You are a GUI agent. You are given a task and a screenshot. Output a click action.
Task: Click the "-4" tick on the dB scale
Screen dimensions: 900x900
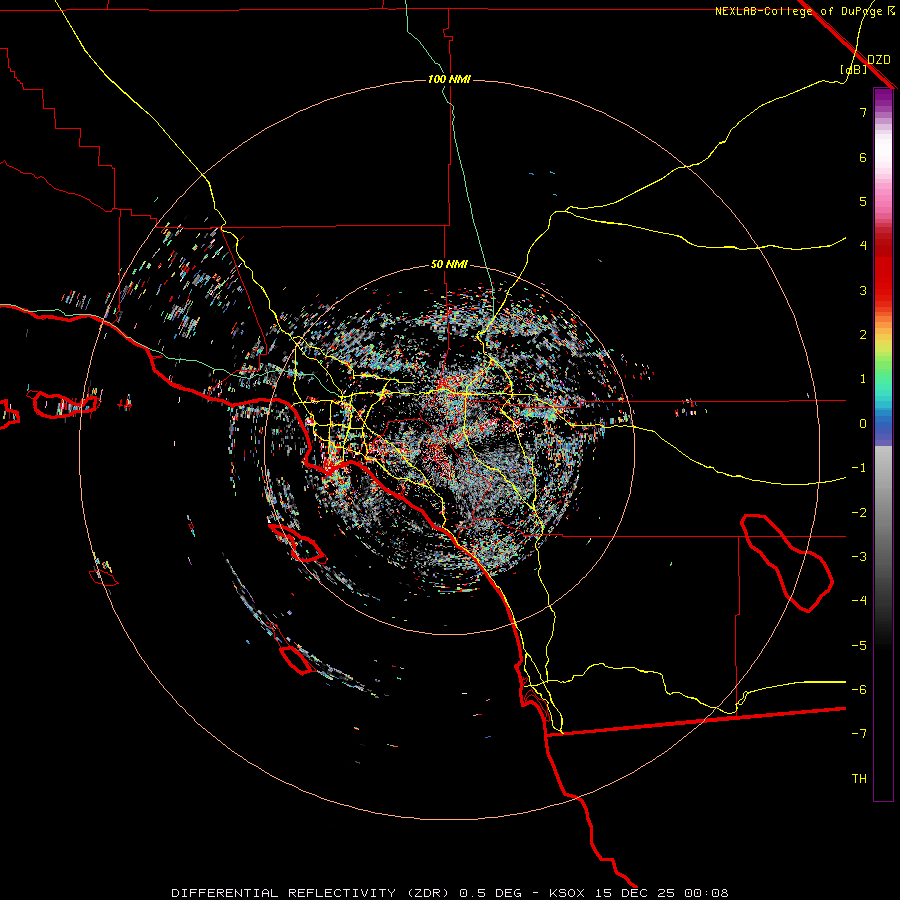coord(859,601)
